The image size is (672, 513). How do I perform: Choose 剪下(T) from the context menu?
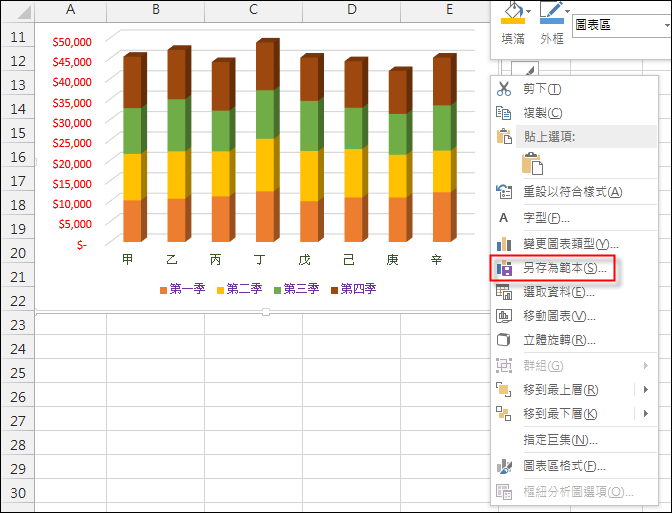pyautogui.click(x=574, y=89)
